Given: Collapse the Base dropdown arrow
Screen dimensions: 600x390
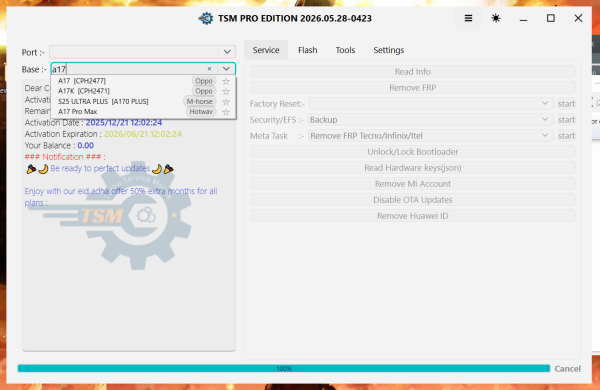Looking at the screenshot, I should [226, 69].
